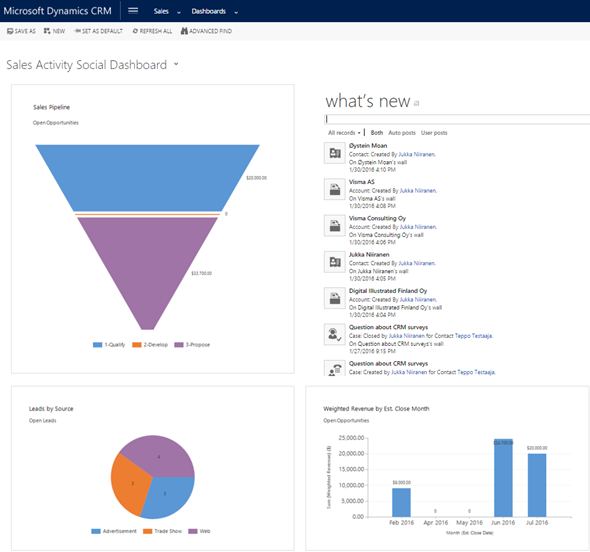The image size is (590, 552).
Task: Click the Jul 2016 revenue bar
Action: (537, 485)
